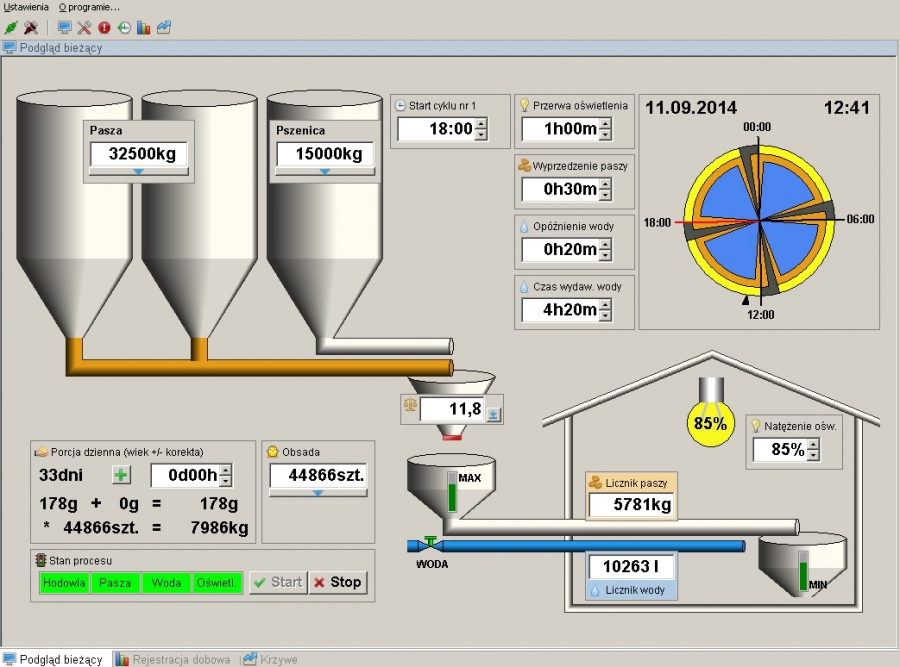Image resolution: width=900 pixels, height=667 pixels.
Task: Open the clock history toolbar icon
Action: [x=124, y=27]
